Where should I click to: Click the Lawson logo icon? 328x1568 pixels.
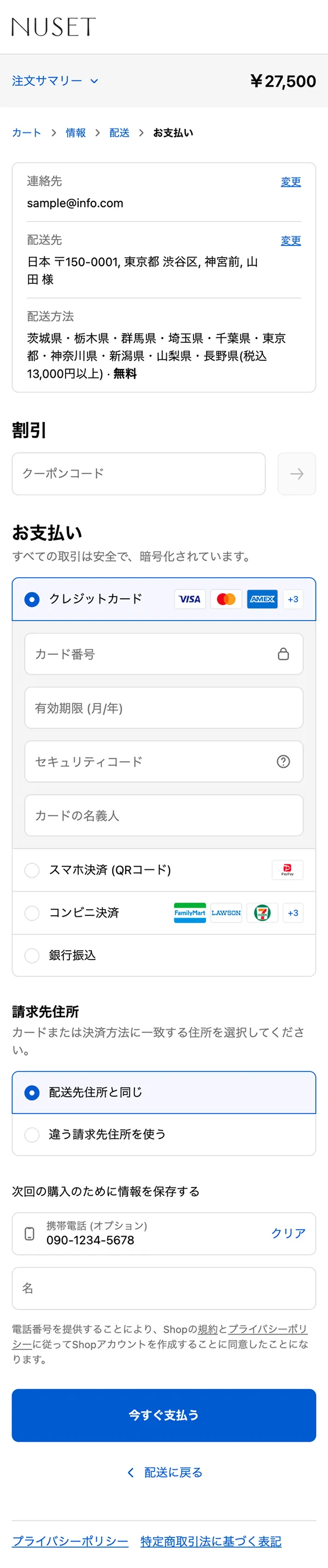(226, 912)
